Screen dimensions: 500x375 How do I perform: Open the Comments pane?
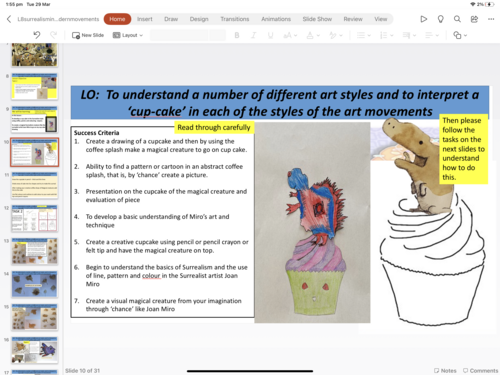480,370
